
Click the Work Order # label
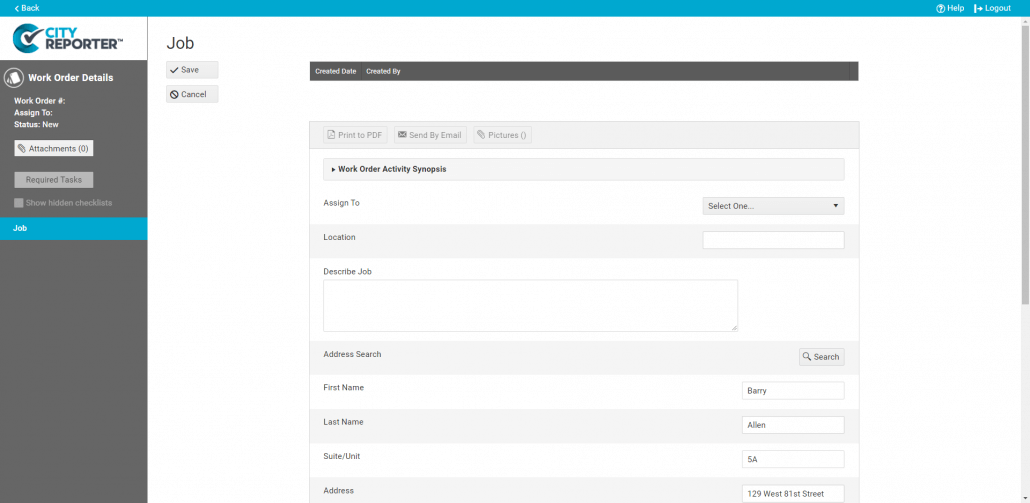pos(39,101)
